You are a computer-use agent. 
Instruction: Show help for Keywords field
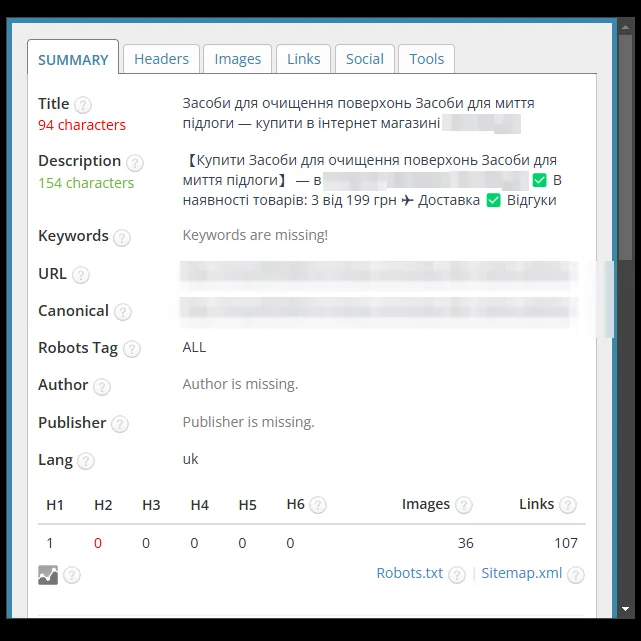coord(122,238)
